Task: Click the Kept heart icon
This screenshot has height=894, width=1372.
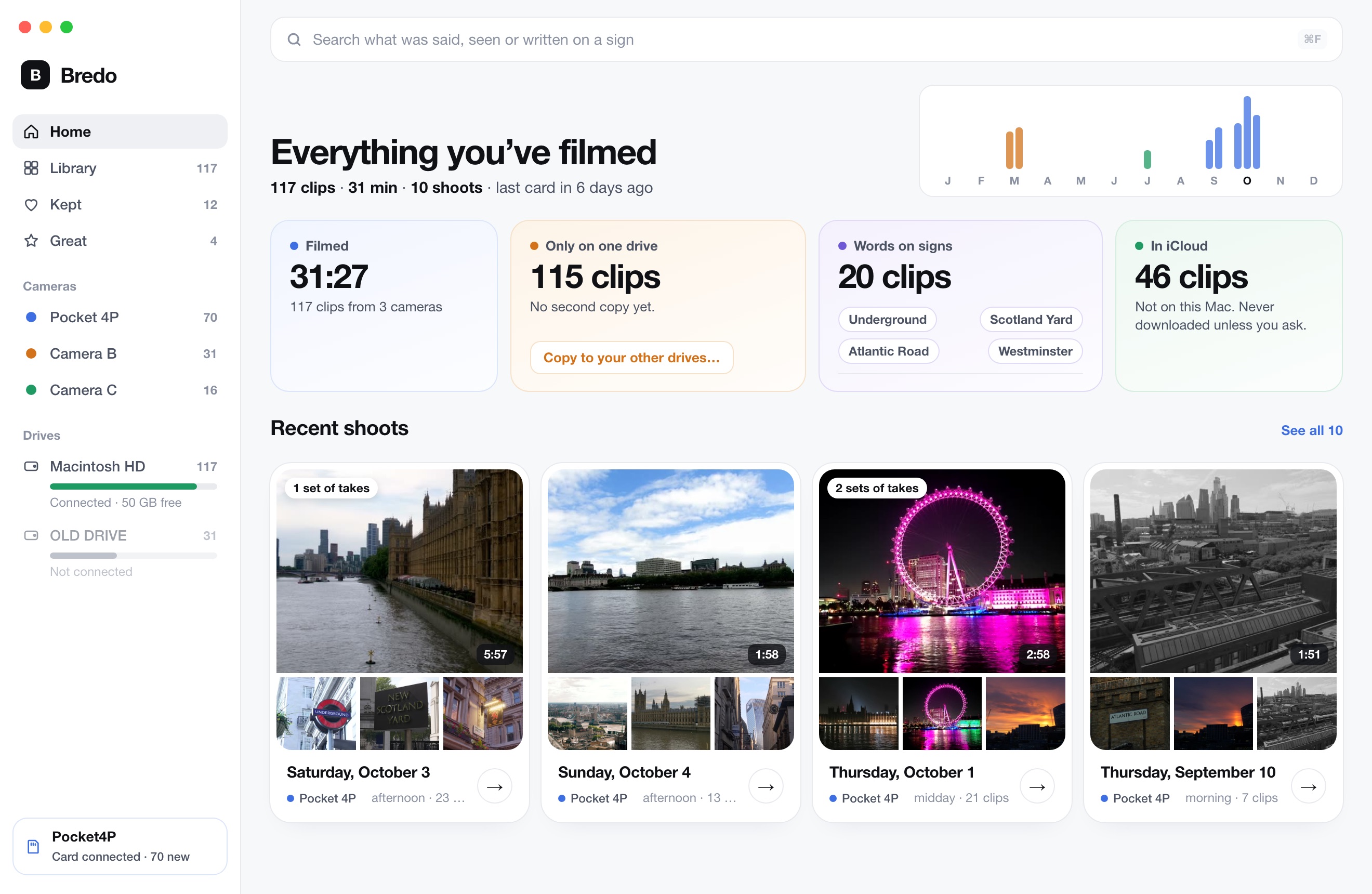Action: pyautogui.click(x=31, y=205)
